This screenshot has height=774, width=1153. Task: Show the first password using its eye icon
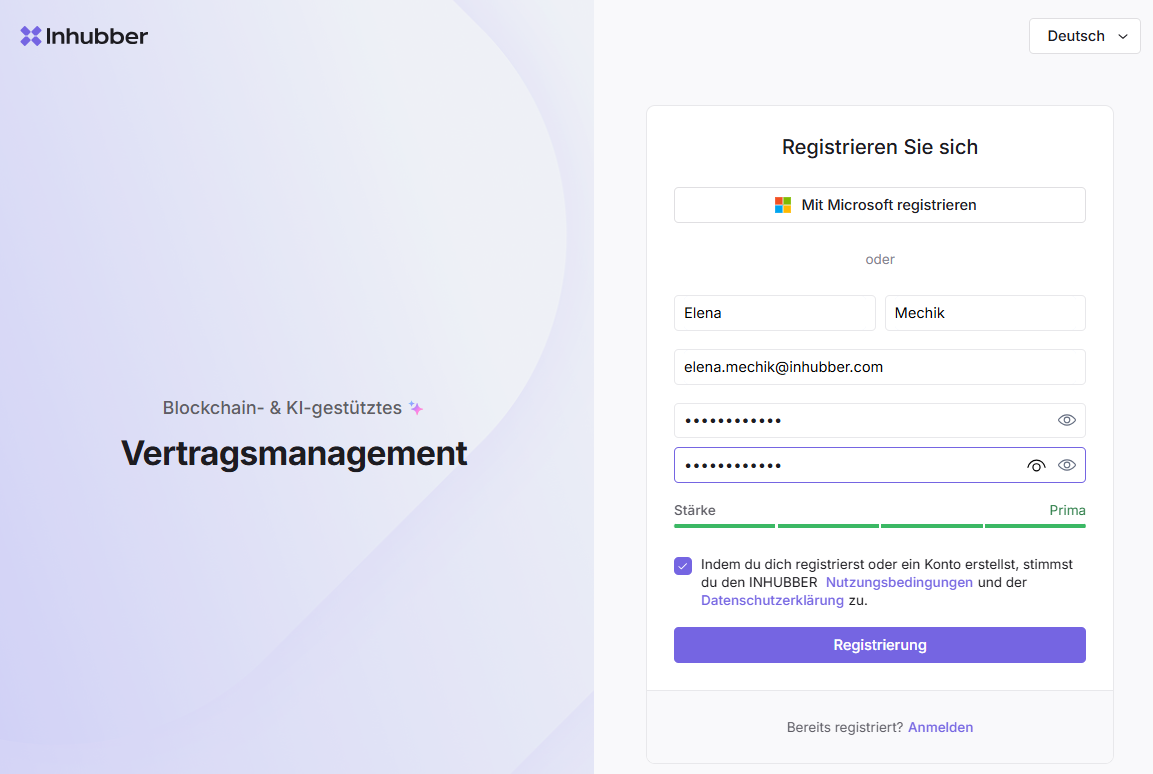click(x=1066, y=420)
